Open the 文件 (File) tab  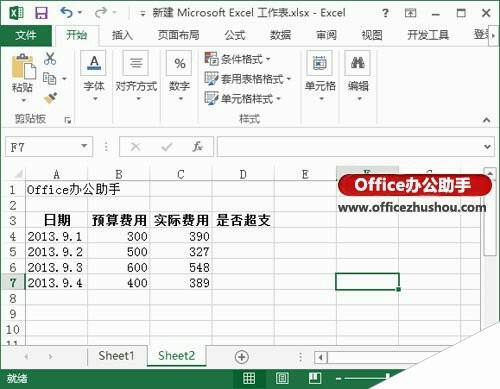click(26, 35)
